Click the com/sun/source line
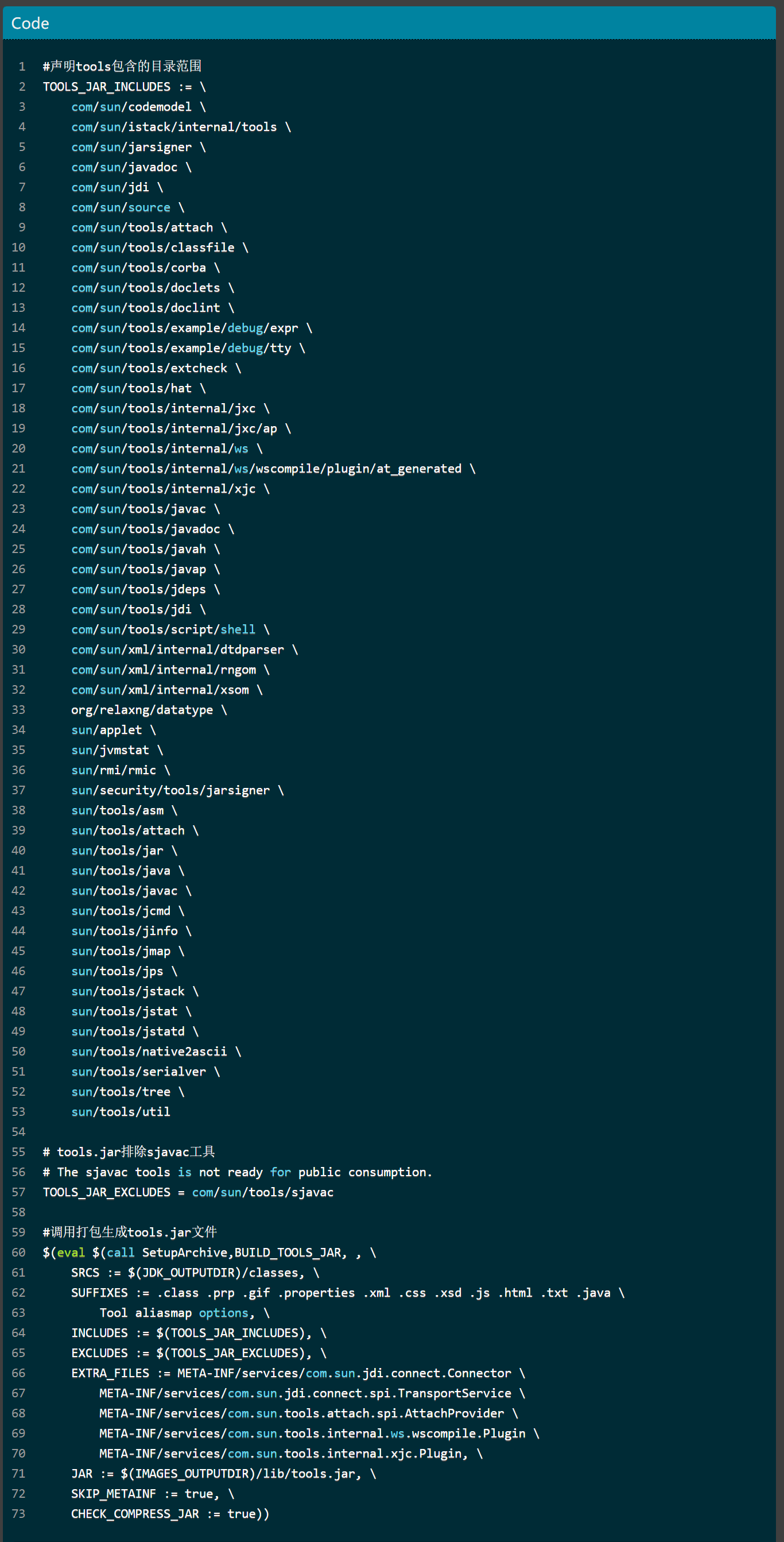The height and width of the screenshot is (1542, 784). coord(128,207)
